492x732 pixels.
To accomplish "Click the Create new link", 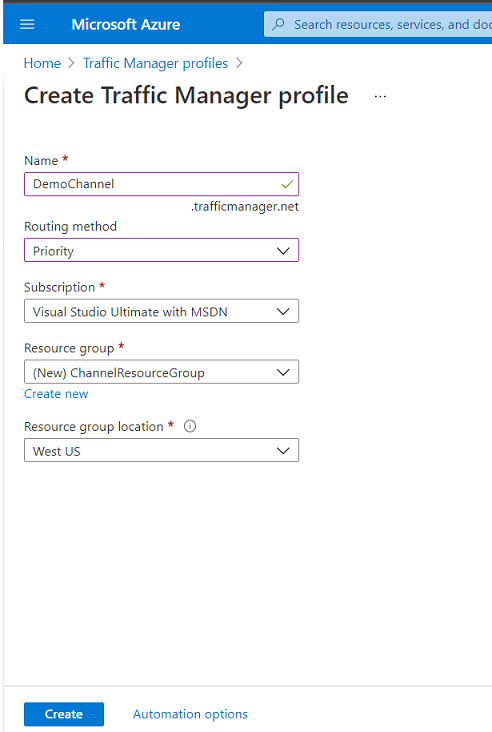I will point(56,394).
